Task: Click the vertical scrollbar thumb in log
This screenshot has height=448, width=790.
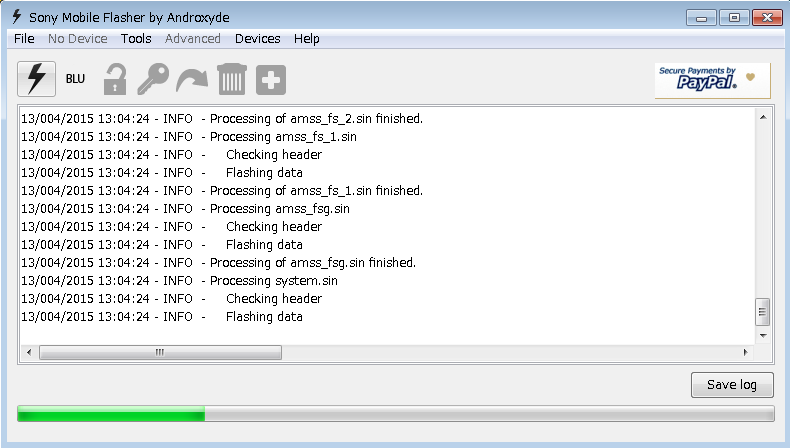Action: (x=763, y=312)
